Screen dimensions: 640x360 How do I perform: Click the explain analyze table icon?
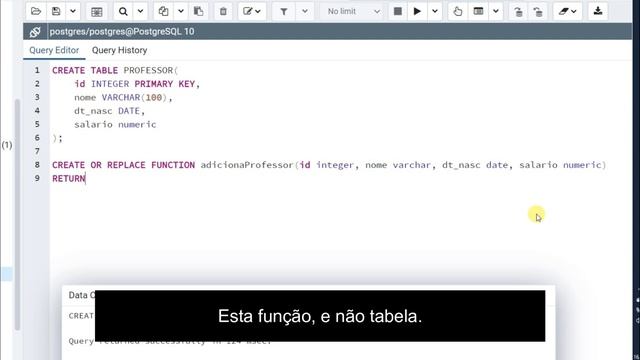[x=478, y=11]
